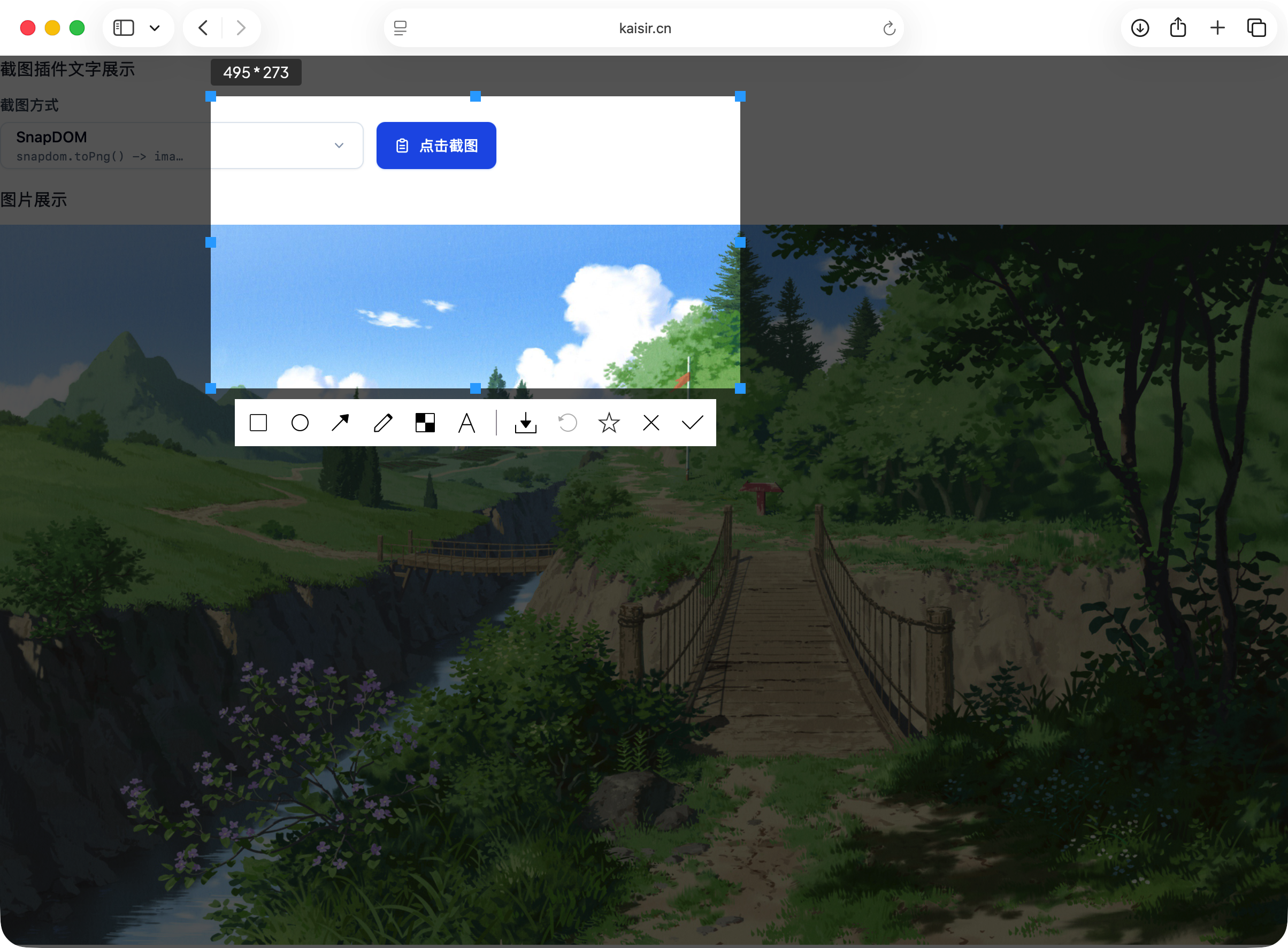
Task: Expand the sidebar tab group chevron
Action: pyautogui.click(x=155, y=28)
